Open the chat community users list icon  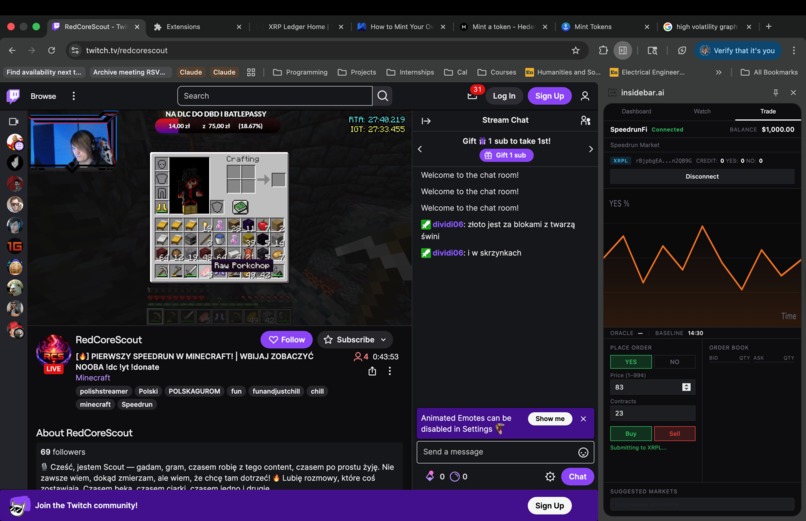[585, 120]
